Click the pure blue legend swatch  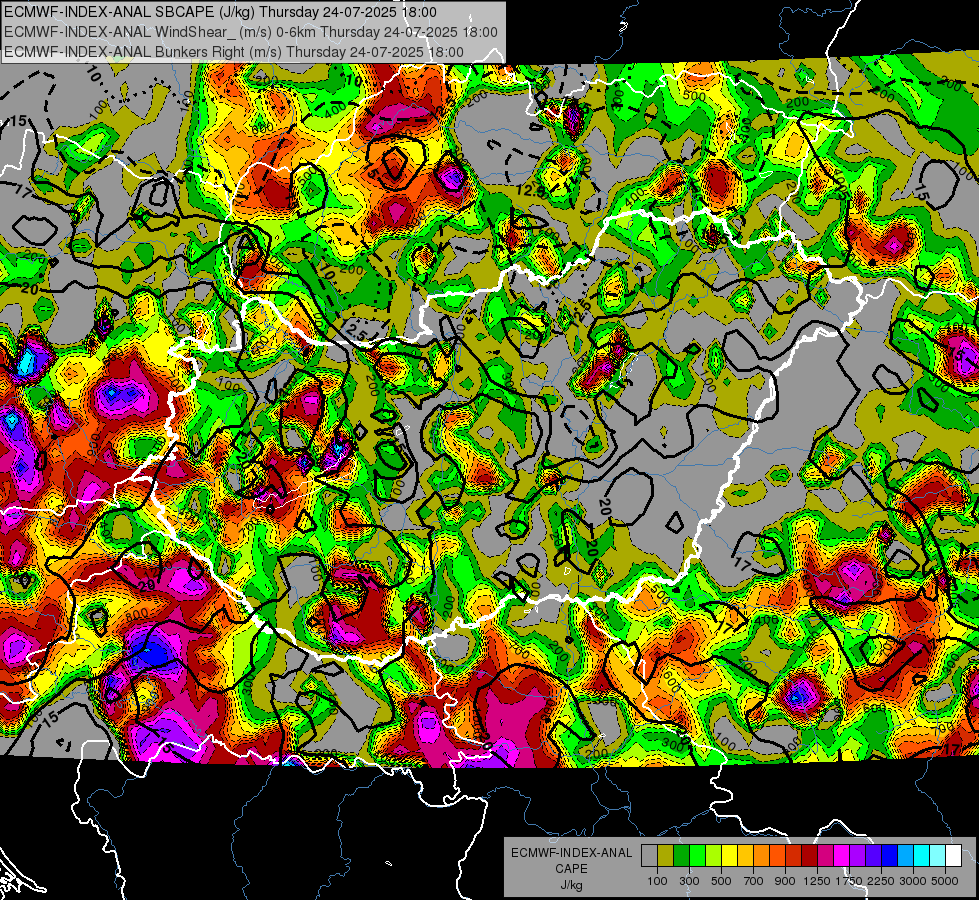coord(890,856)
